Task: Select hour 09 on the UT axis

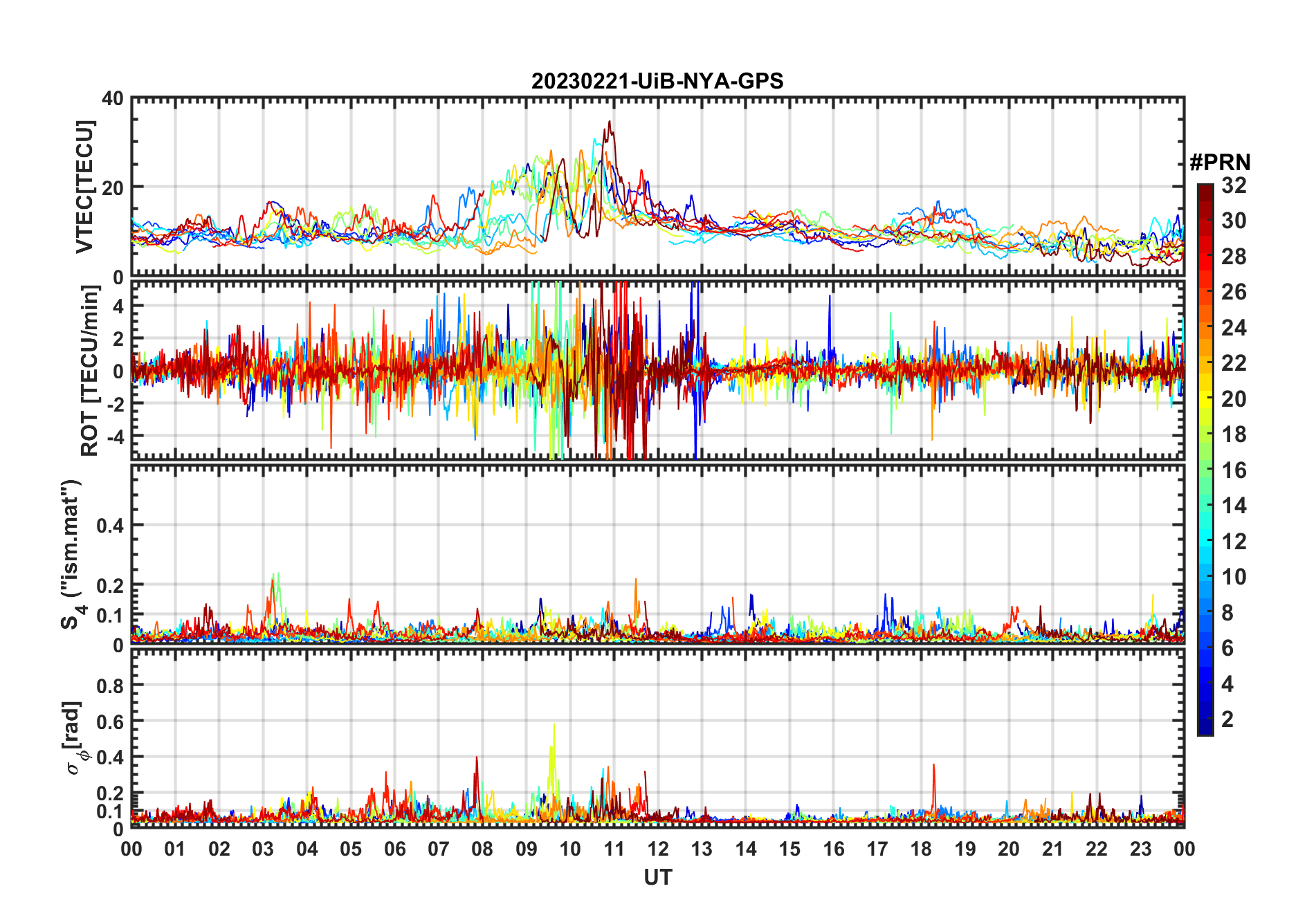Action: 527,849
